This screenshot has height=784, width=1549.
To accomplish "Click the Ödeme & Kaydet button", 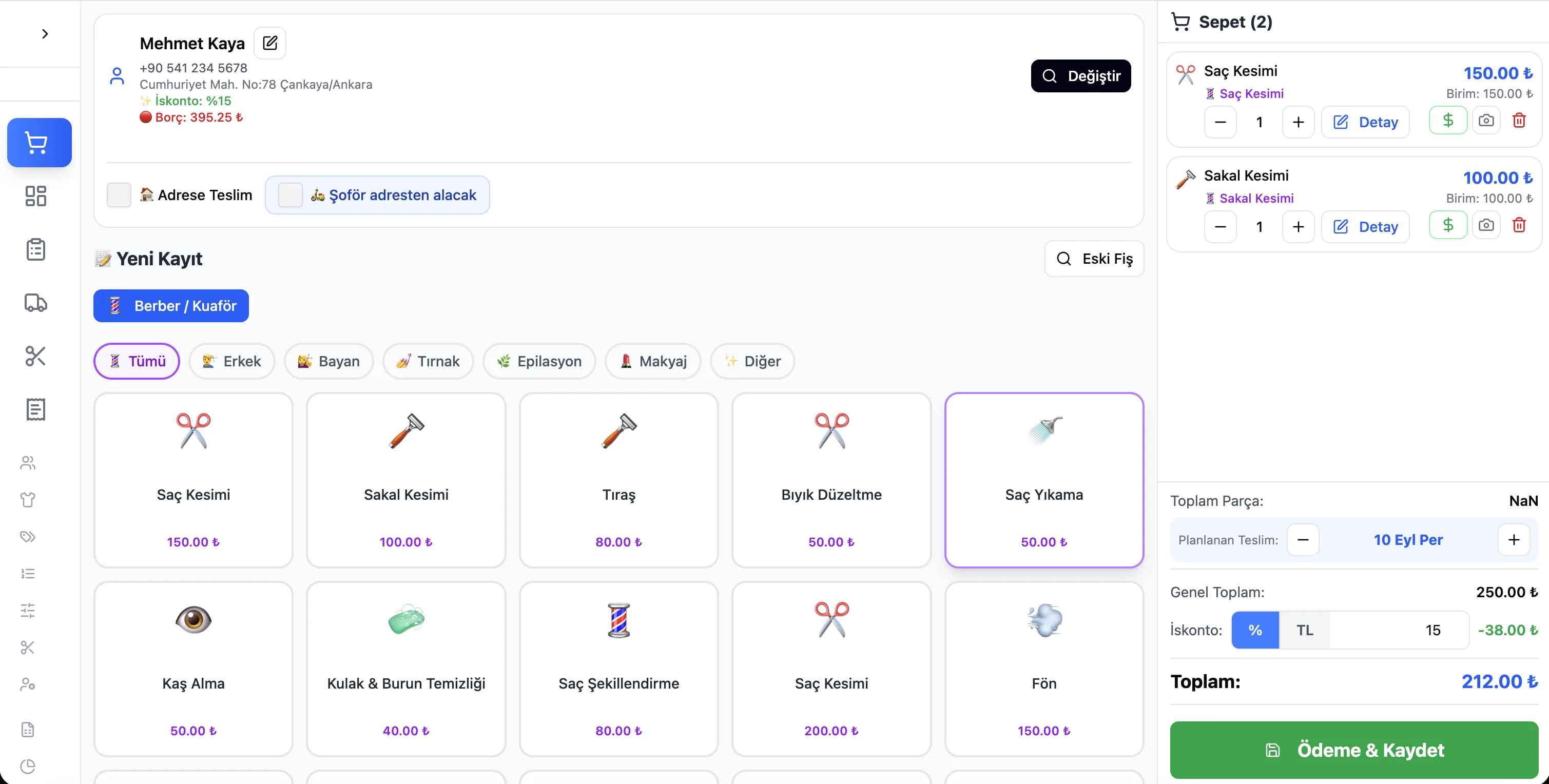I will [x=1354, y=750].
